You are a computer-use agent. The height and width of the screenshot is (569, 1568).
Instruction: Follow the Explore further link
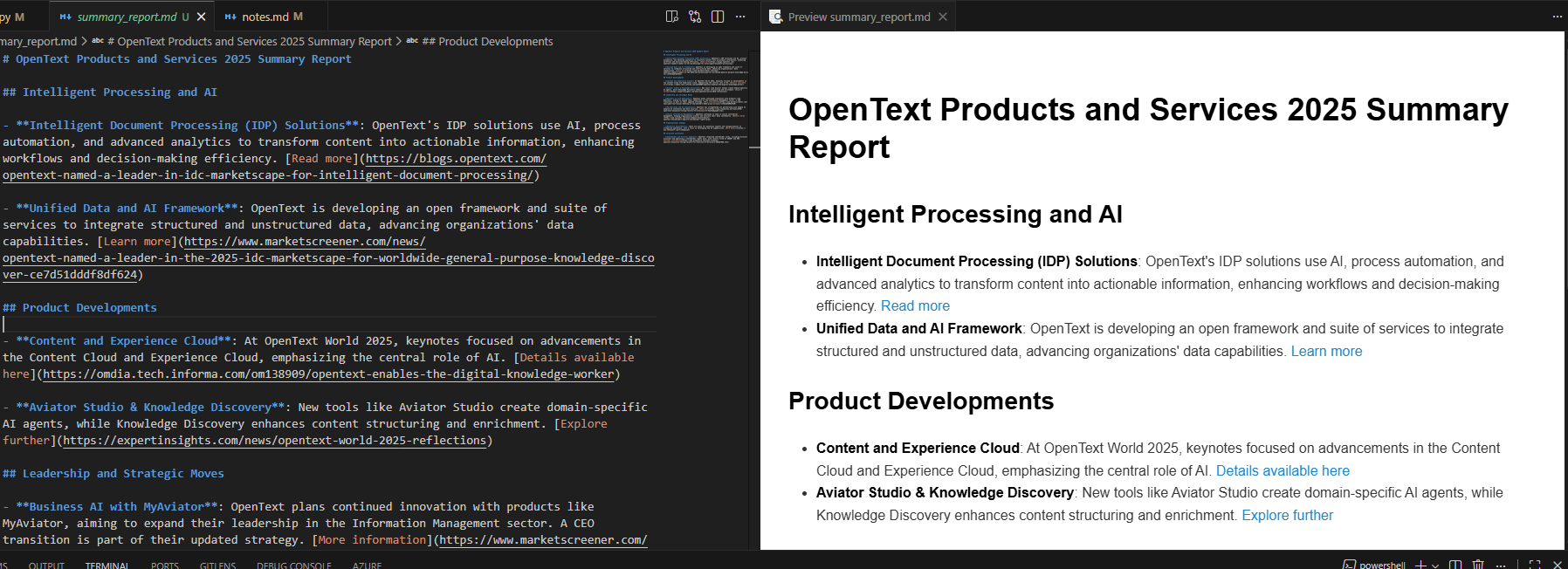click(x=1287, y=516)
